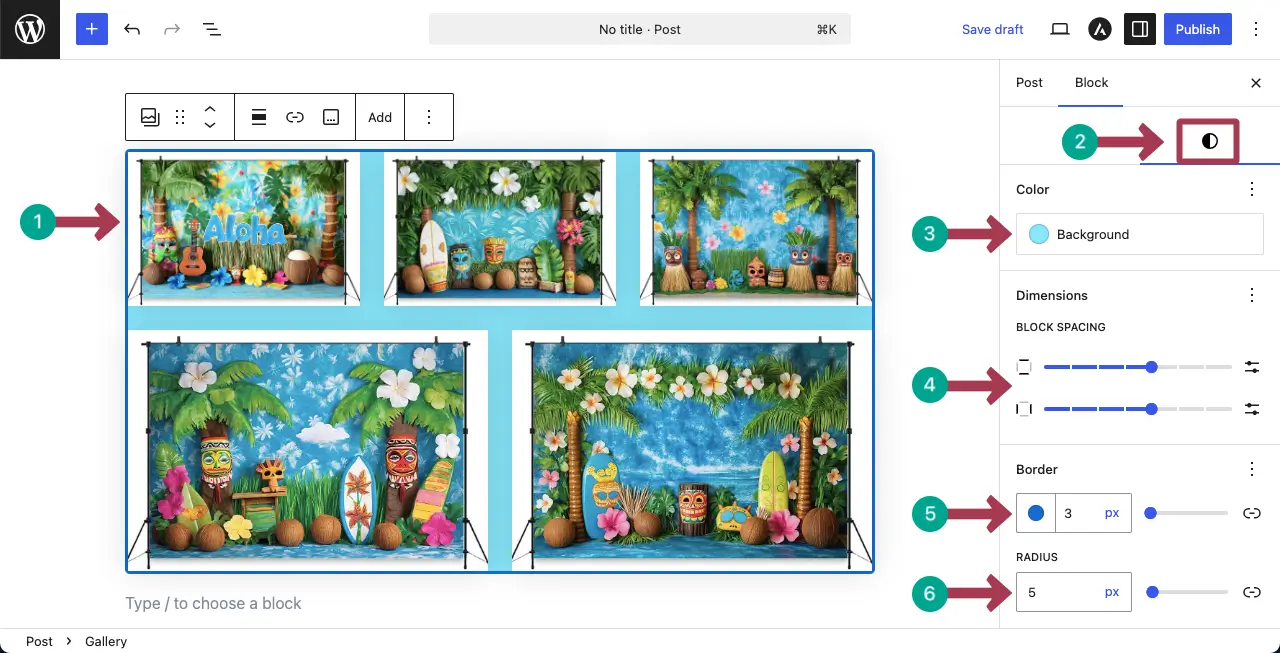The image size is (1280, 653).
Task: Select the Block tab
Action: pos(1091,83)
